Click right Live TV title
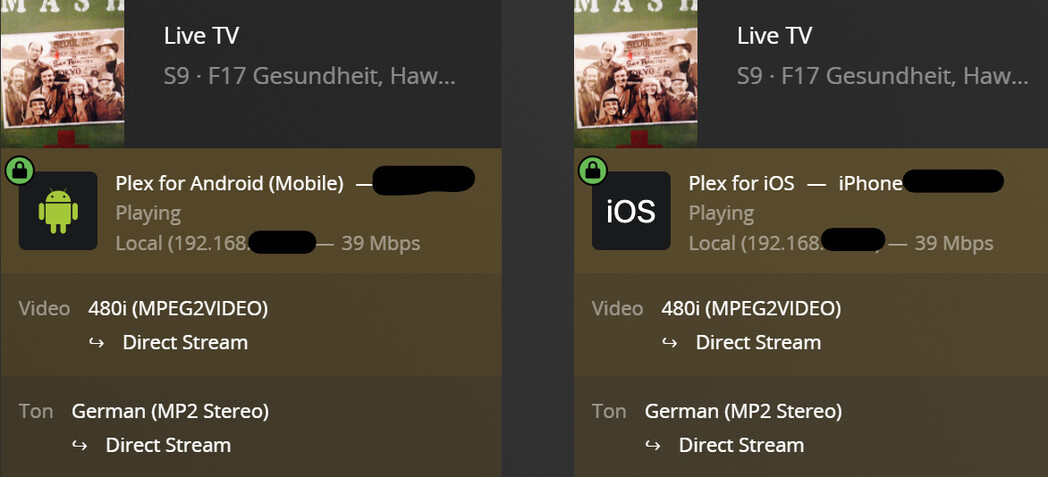The width and height of the screenshot is (1048, 477). pos(773,36)
